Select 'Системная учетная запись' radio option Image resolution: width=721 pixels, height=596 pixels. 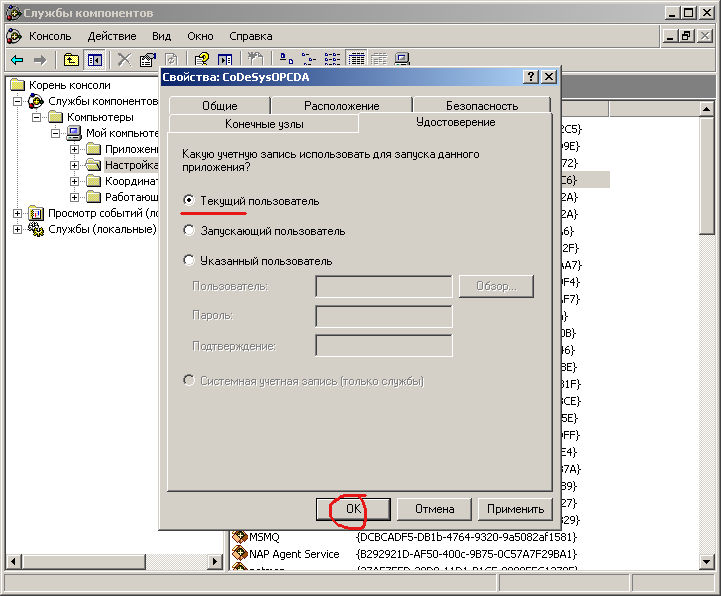[x=189, y=380]
